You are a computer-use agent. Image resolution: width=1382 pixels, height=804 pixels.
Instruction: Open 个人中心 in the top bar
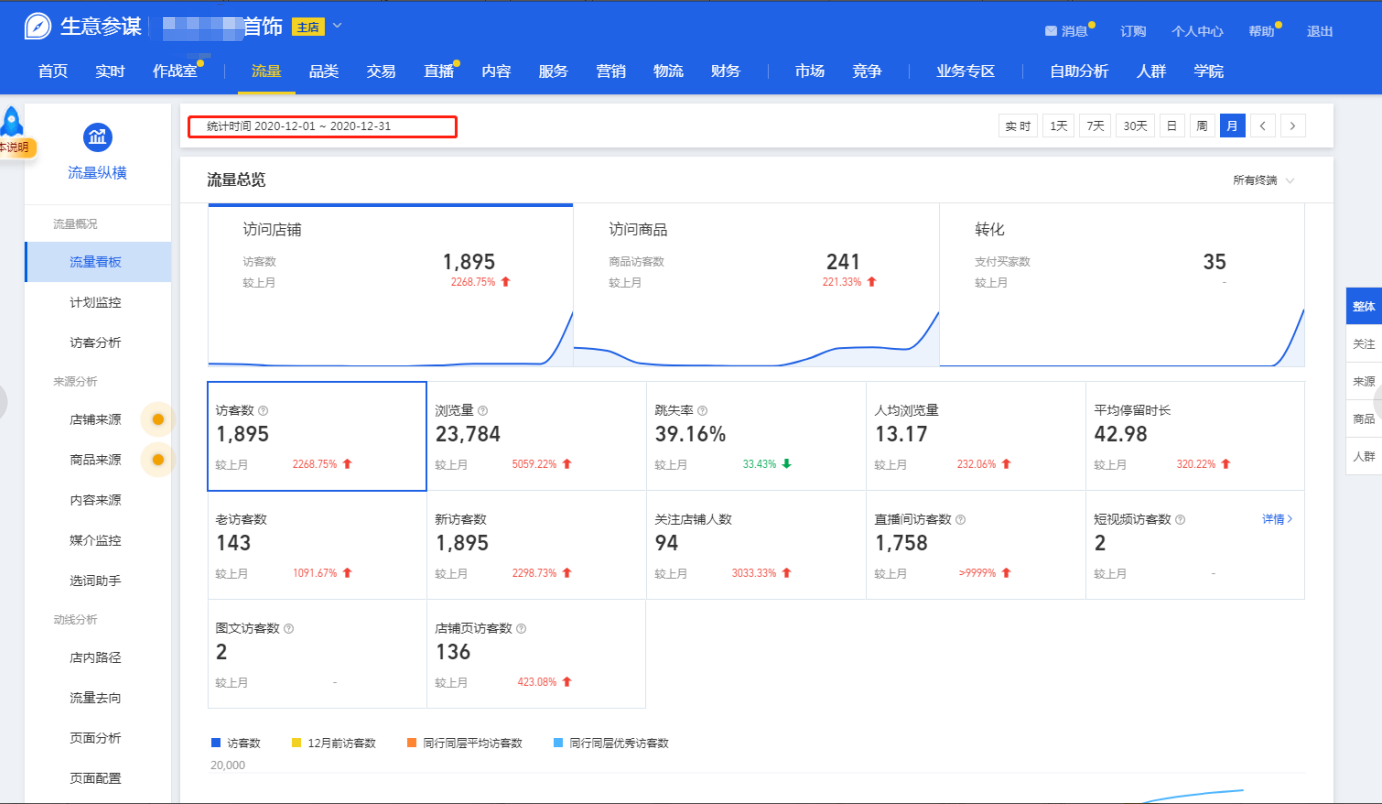point(1197,31)
